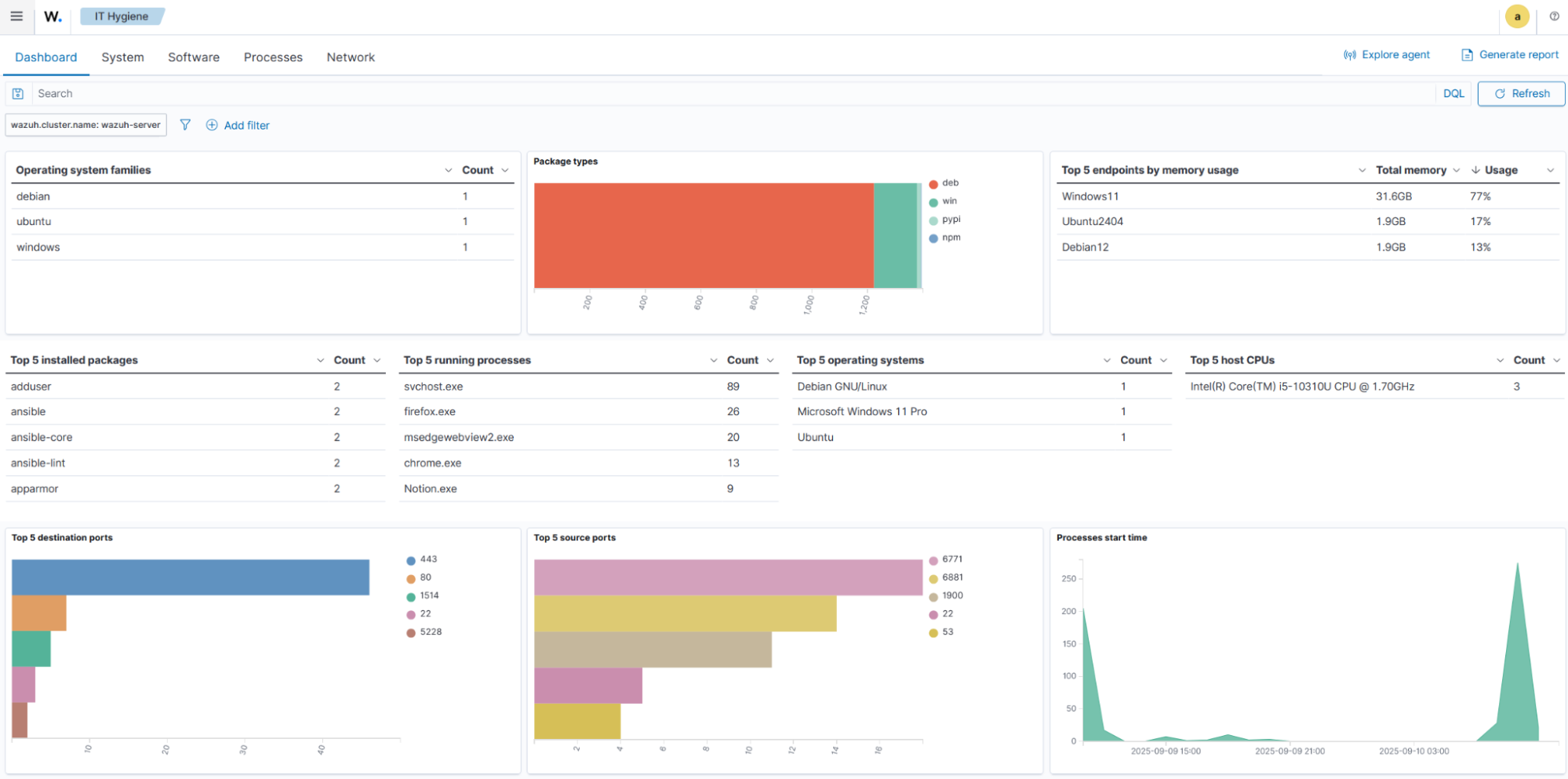Click the Refresh button
The image size is (1568, 779).
(x=1521, y=93)
